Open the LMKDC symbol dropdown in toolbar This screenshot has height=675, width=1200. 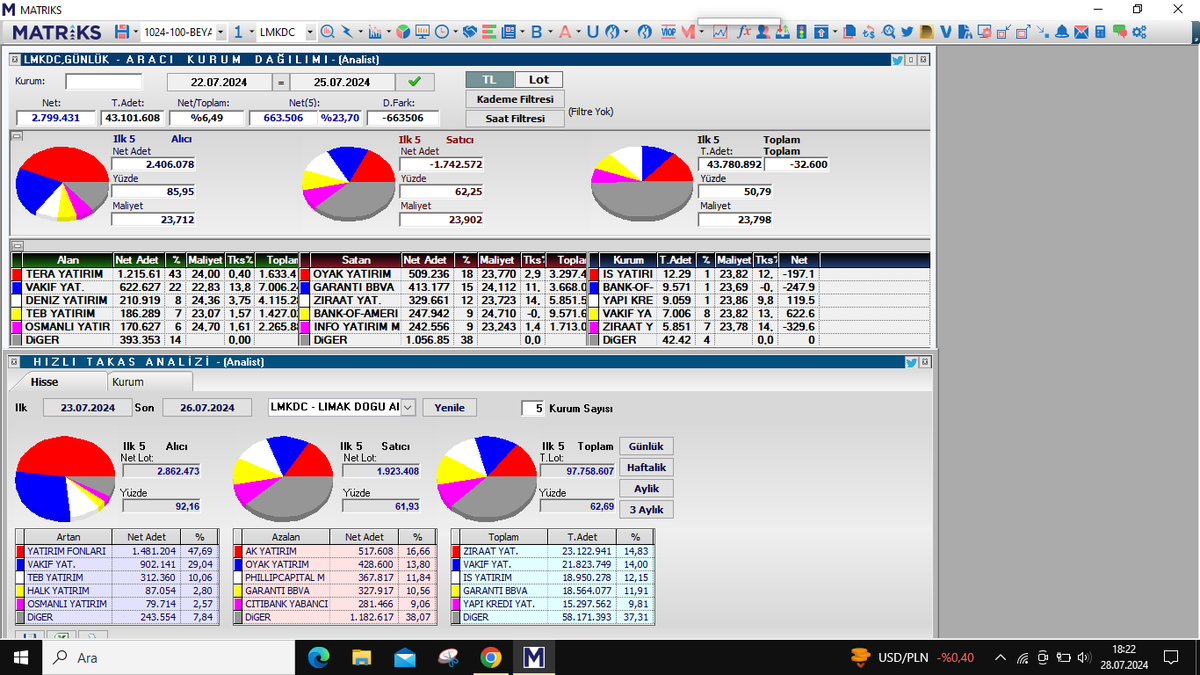310,32
